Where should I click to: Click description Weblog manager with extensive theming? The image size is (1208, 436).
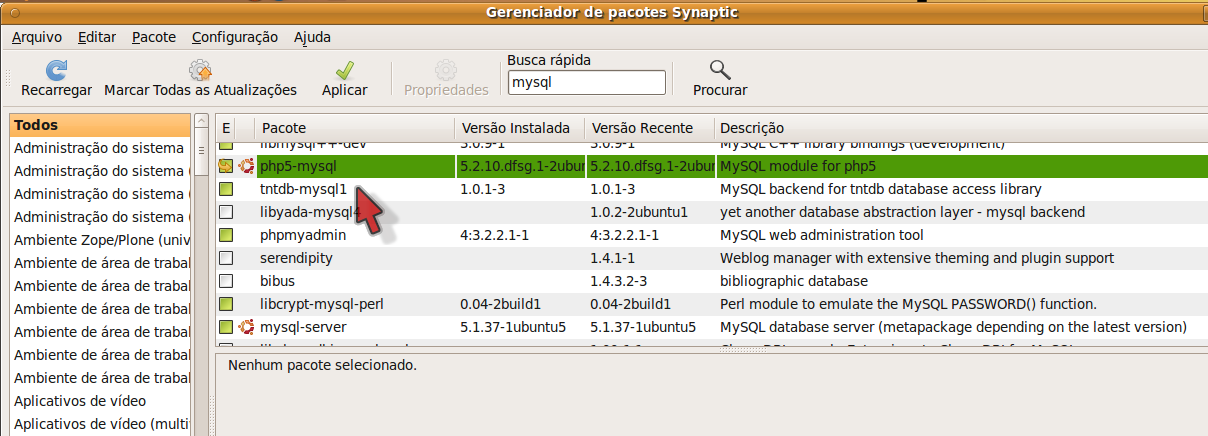916,258
